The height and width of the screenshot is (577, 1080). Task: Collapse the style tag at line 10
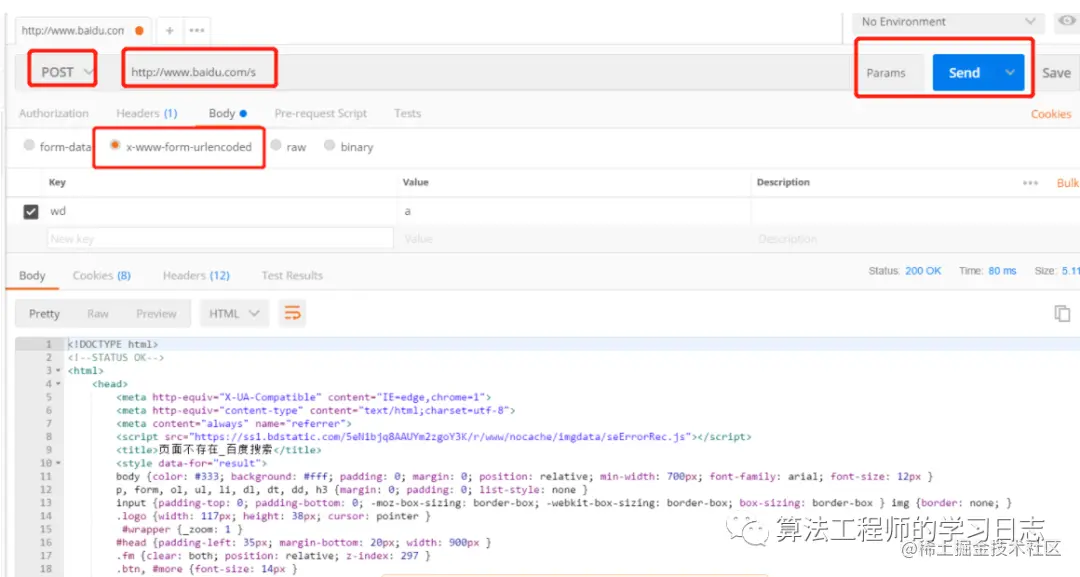[x=59, y=463]
